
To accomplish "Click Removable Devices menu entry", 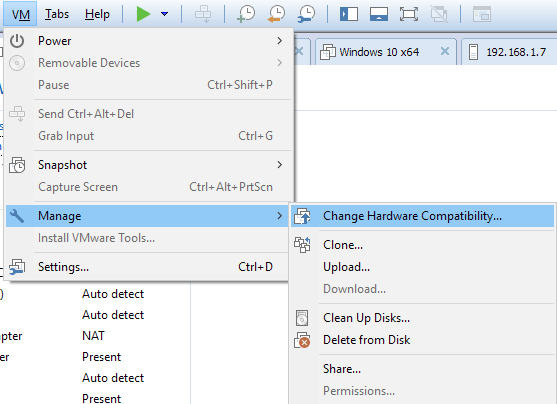I will 148,63.
